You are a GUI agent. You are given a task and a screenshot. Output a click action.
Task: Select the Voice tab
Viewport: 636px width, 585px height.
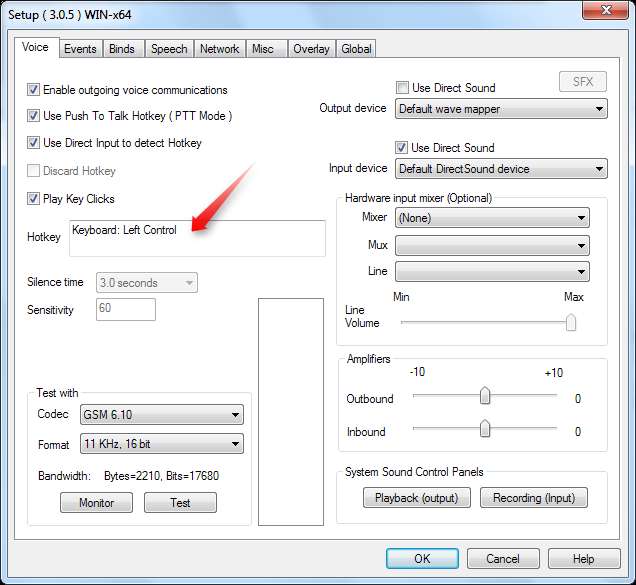(x=36, y=47)
